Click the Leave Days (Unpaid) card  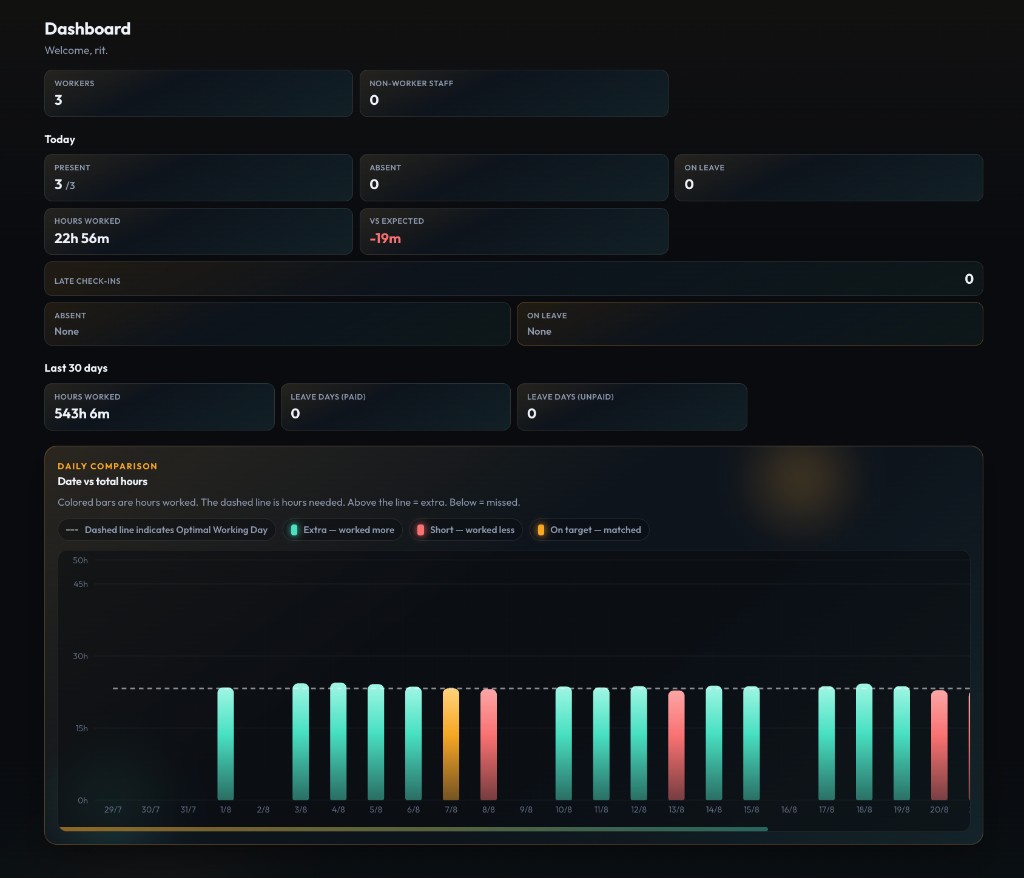pos(632,407)
